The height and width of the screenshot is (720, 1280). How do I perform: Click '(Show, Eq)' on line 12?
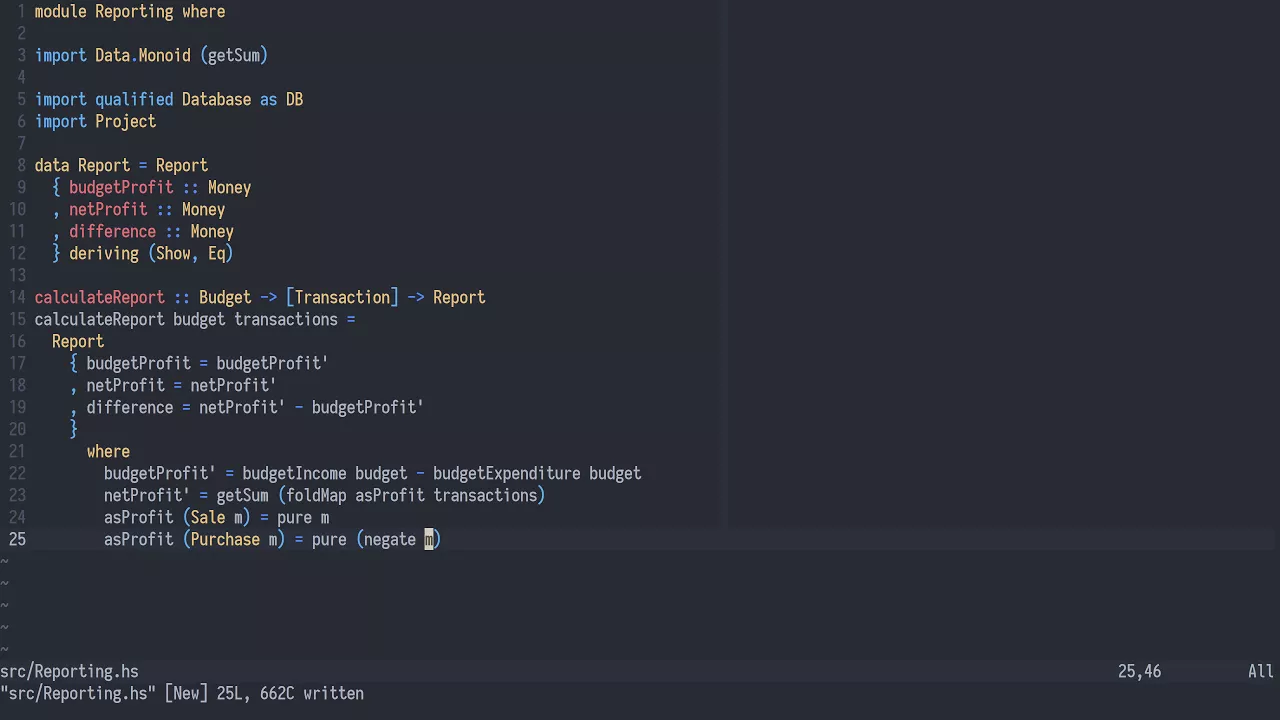tap(190, 254)
